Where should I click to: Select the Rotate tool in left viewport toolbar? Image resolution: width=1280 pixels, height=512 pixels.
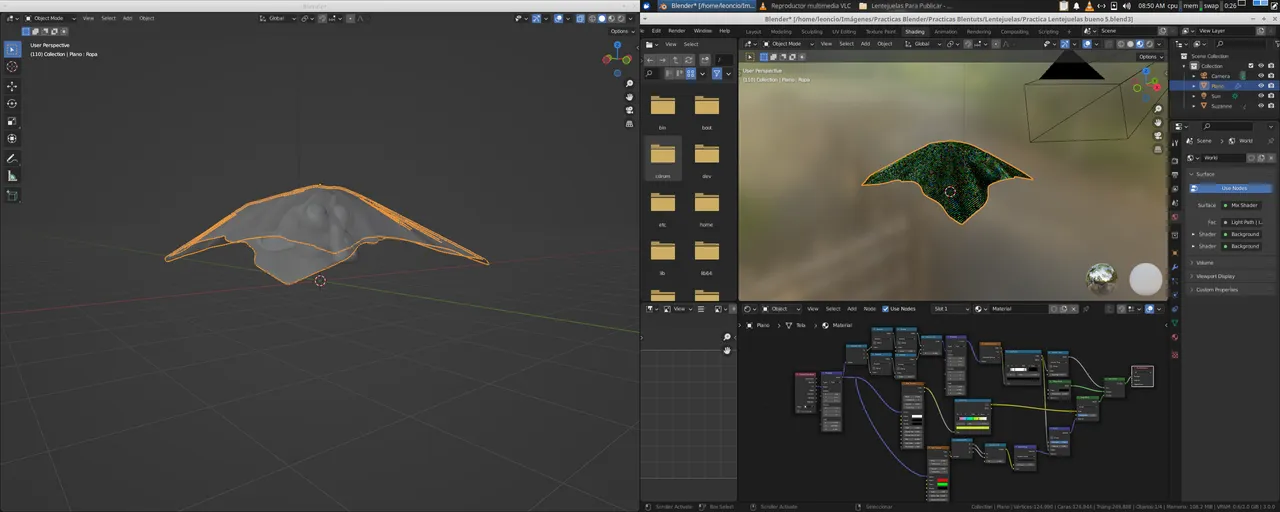pos(12,104)
